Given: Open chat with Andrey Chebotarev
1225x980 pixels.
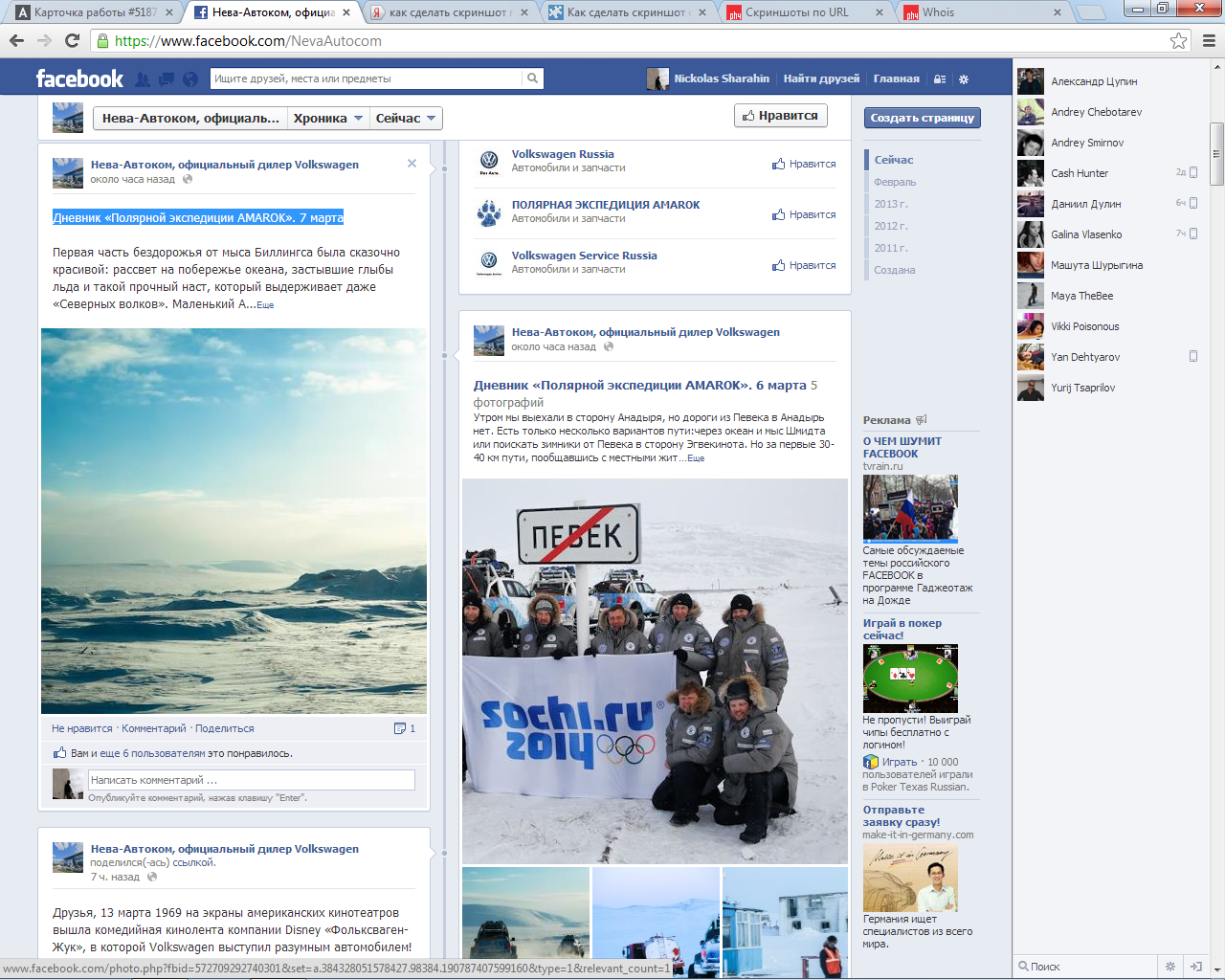Looking at the screenshot, I should point(1110,112).
